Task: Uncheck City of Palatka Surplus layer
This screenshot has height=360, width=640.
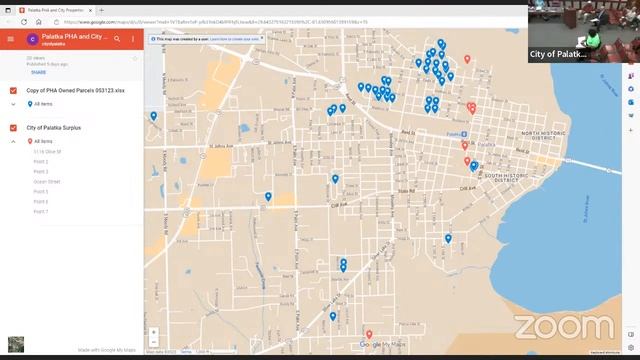Action: coord(13,128)
